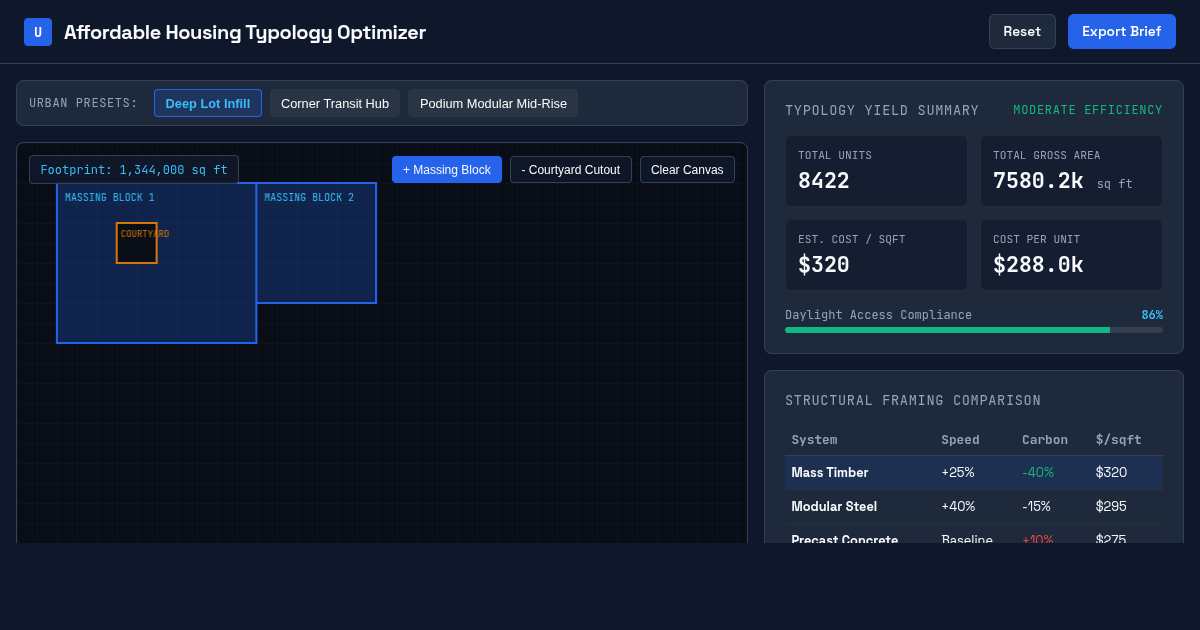The height and width of the screenshot is (630, 1200).
Task: Select the Modular Steel table row
Action: point(974,507)
